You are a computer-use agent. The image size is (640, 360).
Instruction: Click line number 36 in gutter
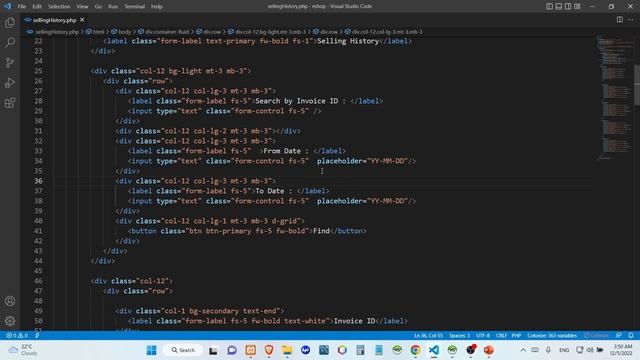[x=38, y=181]
